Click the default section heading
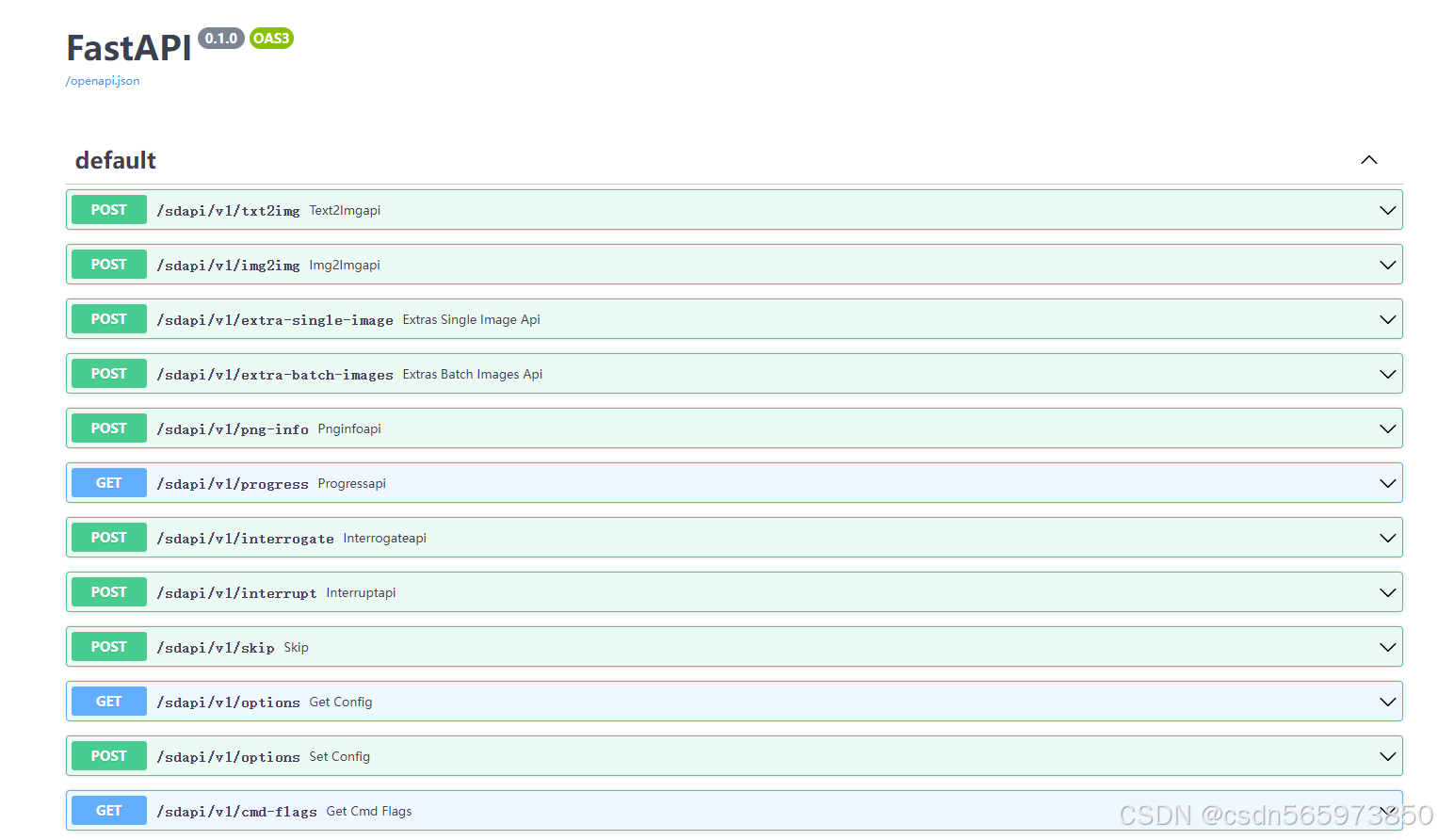This screenshot has height=840, width=1437. pyautogui.click(x=116, y=160)
